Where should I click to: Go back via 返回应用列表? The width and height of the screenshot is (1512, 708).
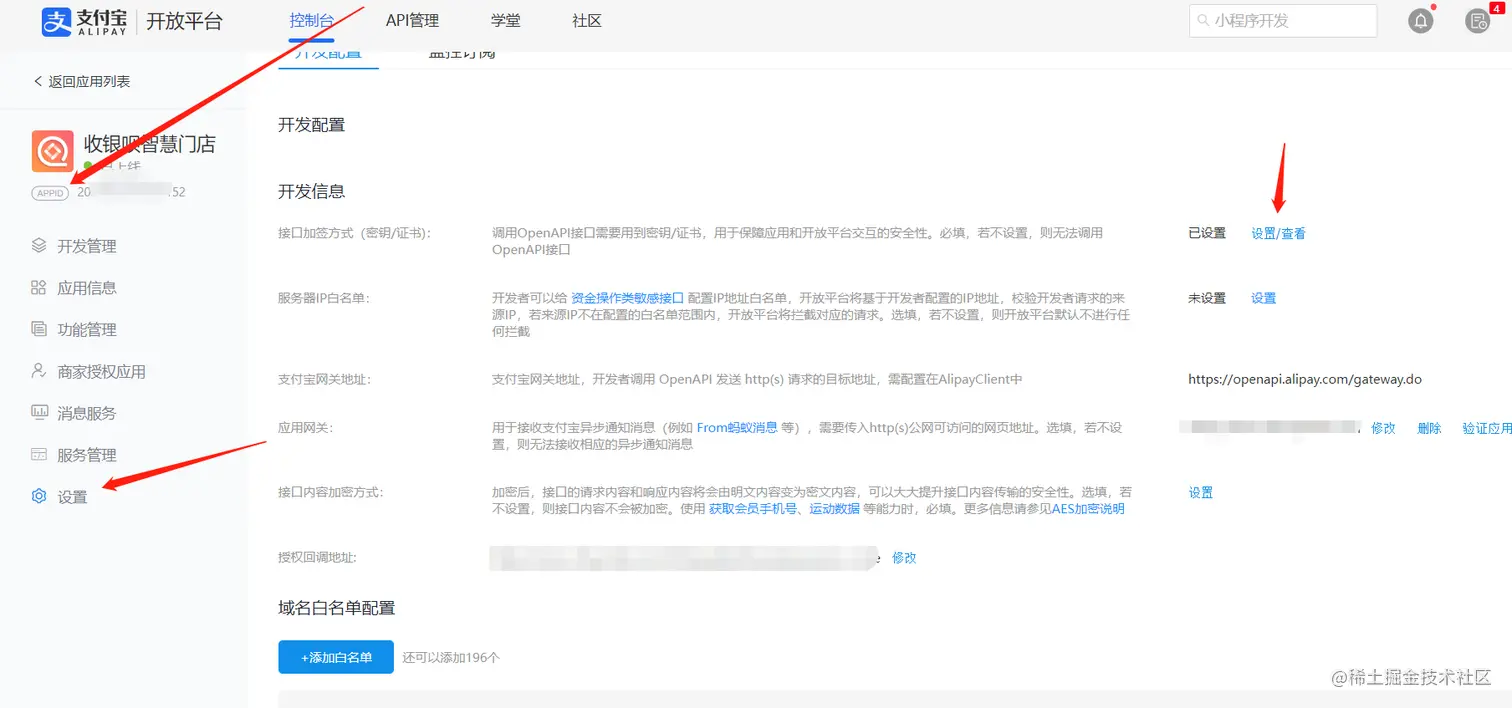click(82, 81)
